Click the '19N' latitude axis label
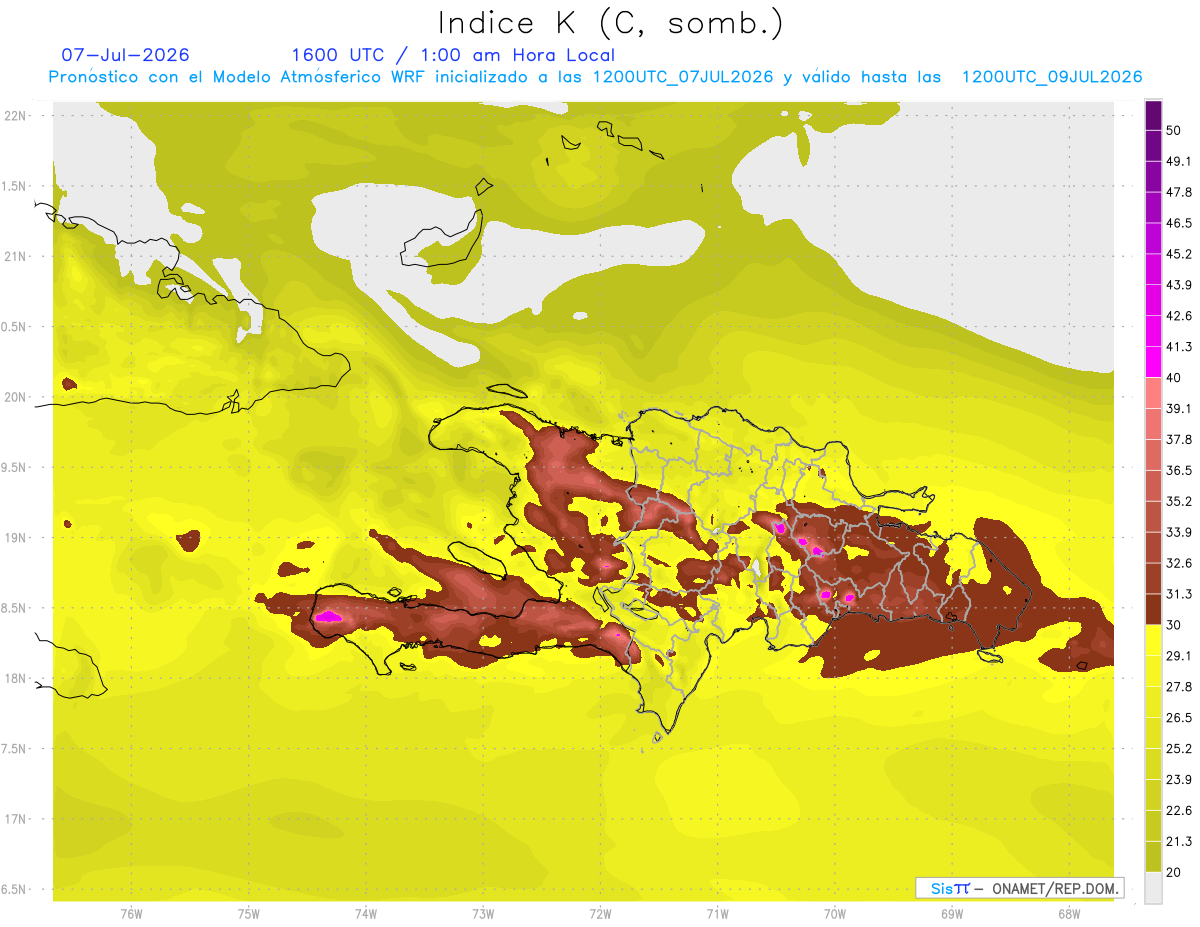 [15, 537]
